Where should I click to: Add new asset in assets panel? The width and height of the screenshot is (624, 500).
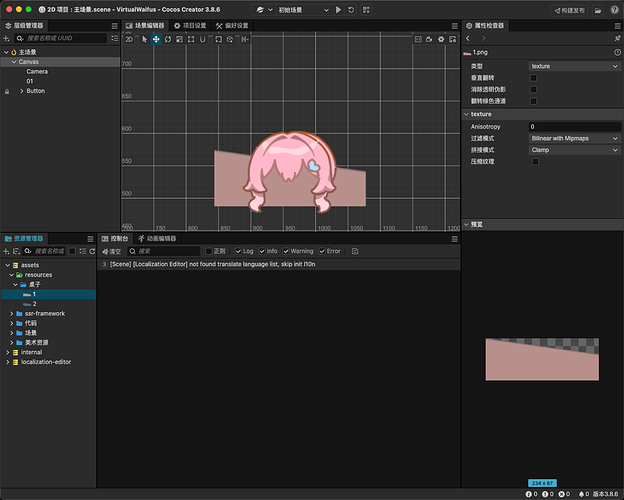[6, 251]
